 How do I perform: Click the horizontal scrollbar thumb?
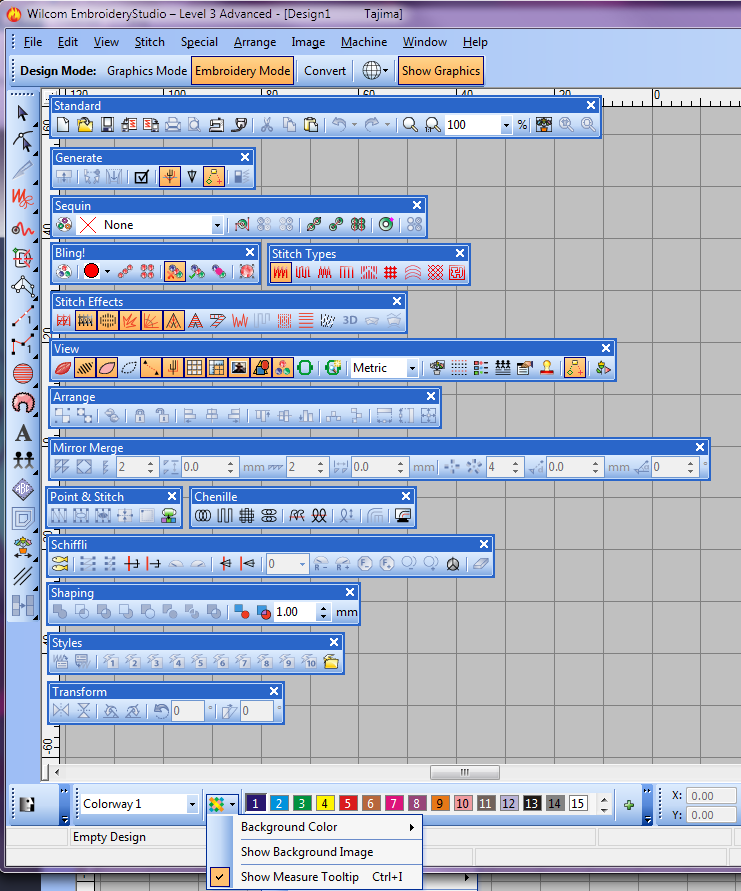tap(465, 772)
